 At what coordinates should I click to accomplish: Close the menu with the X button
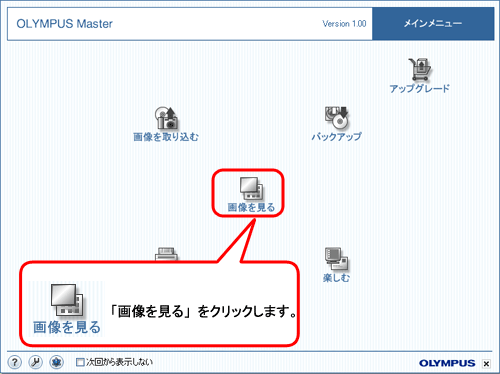[x=486, y=364]
